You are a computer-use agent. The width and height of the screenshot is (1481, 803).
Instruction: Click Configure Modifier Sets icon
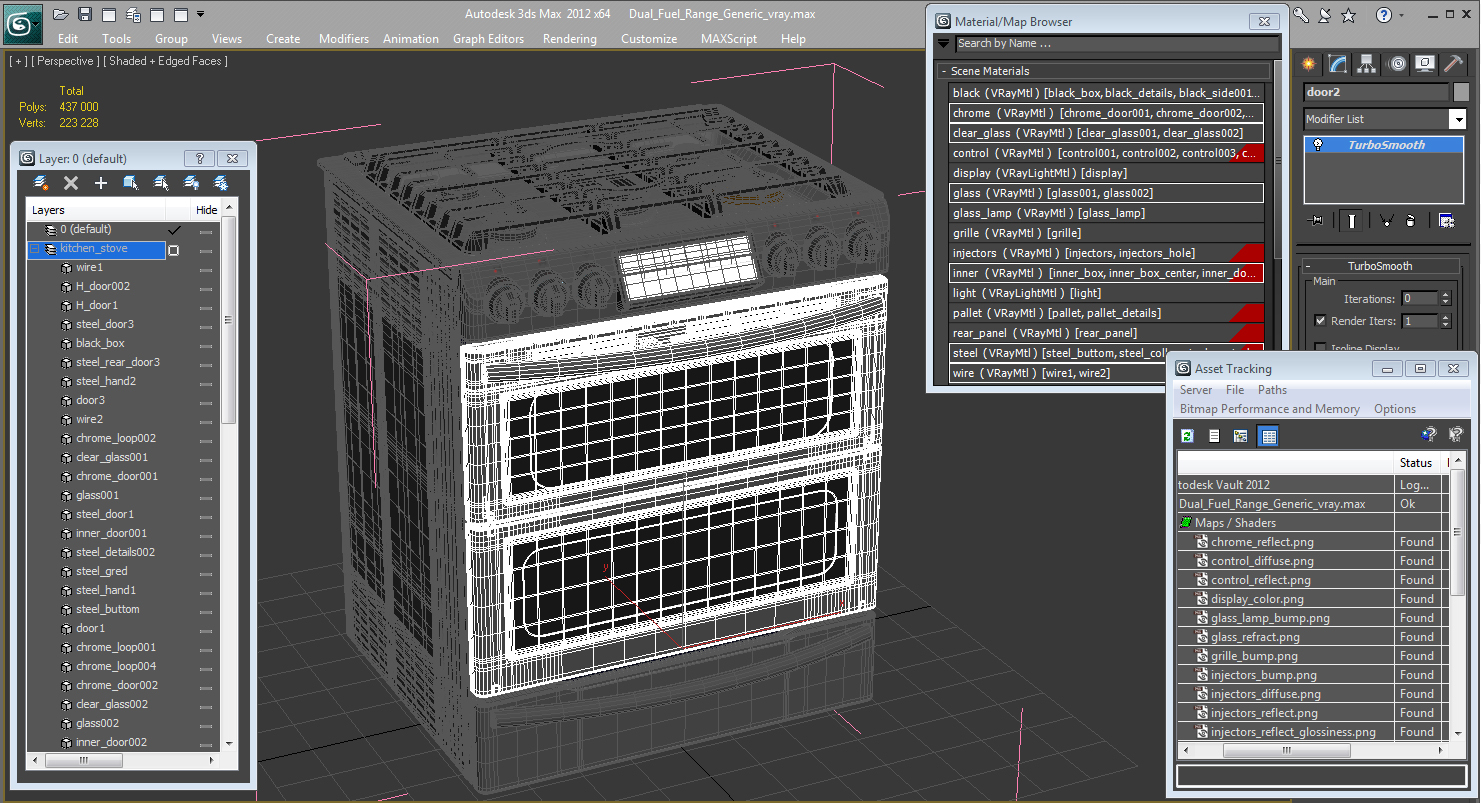(x=1446, y=221)
